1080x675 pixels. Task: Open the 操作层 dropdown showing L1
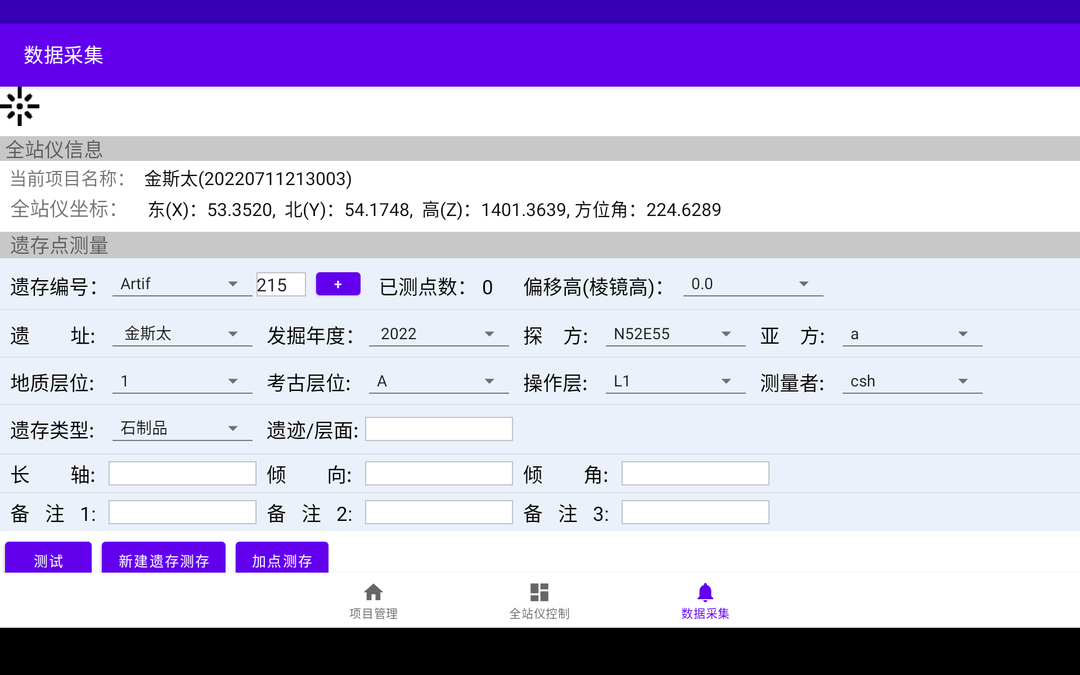(675, 382)
